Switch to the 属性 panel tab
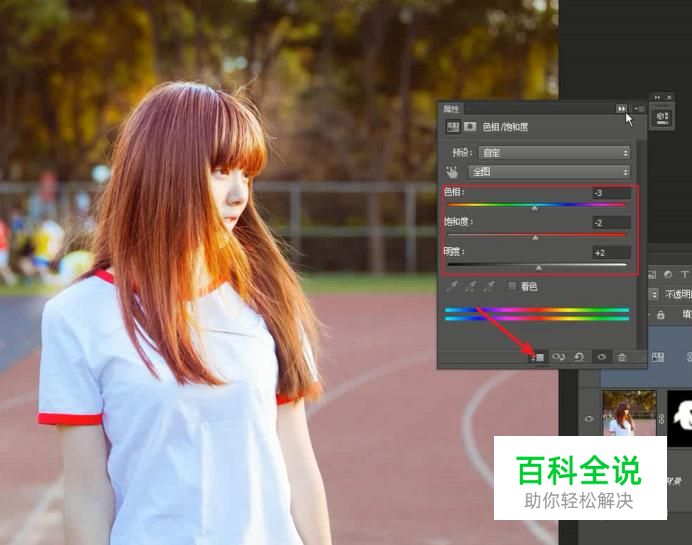692x545 pixels. [x=451, y=109]
